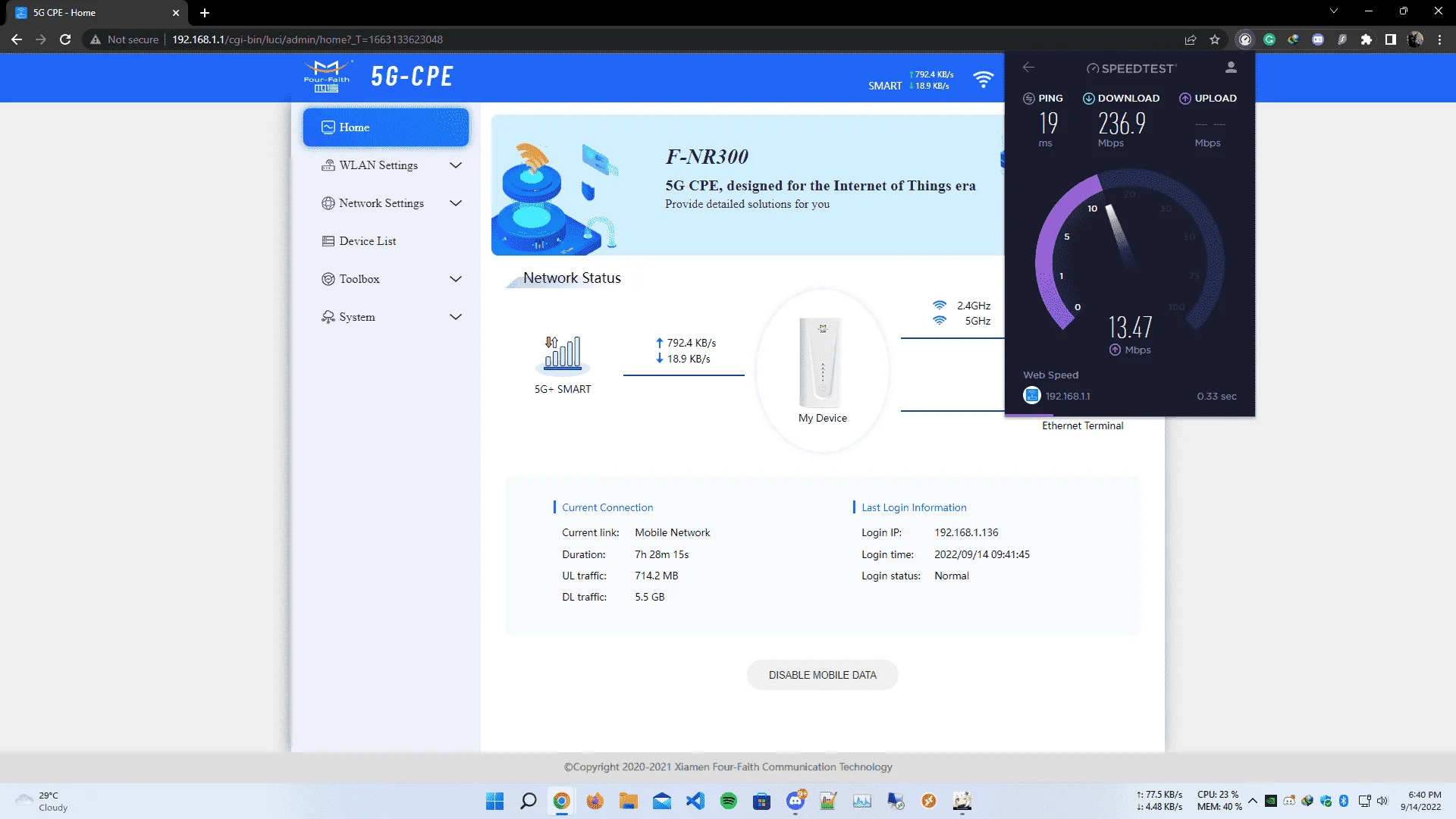This screenshot has width=1456, height=819.
Task: Go back in Speedtest popup
Action: tap(1028, 67)
